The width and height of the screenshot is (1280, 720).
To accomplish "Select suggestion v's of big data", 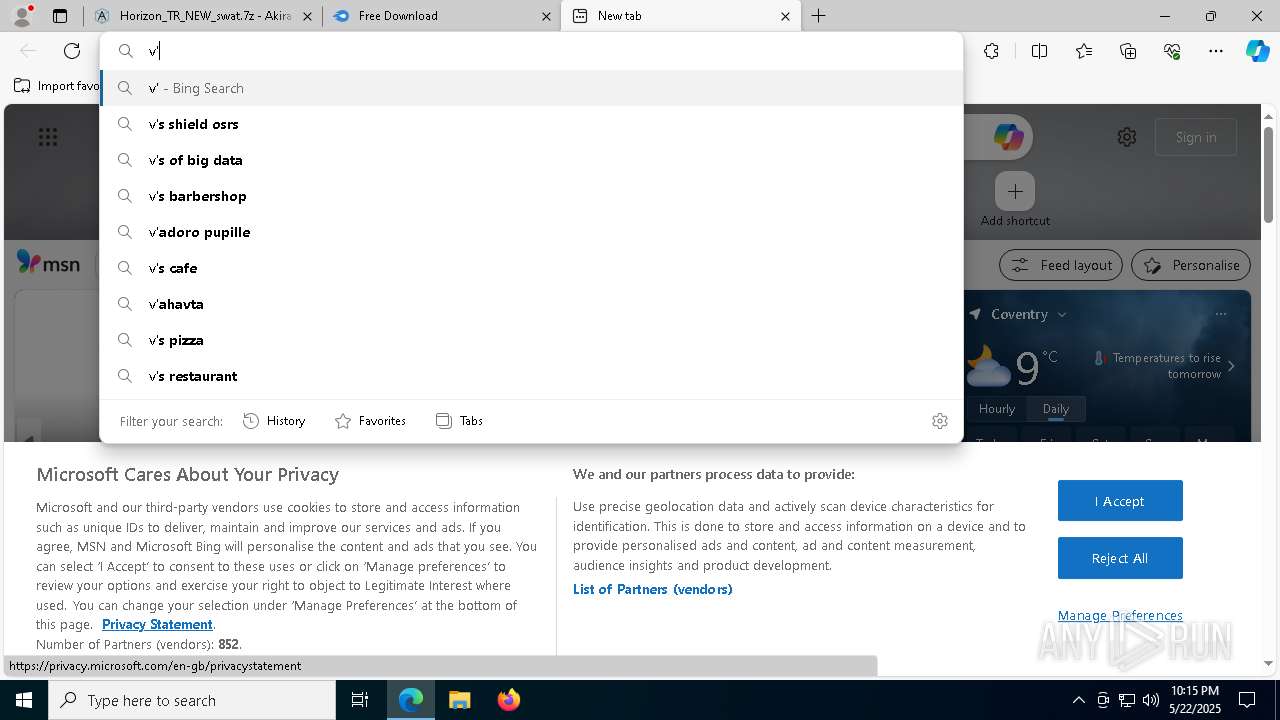I will (531, 160).
